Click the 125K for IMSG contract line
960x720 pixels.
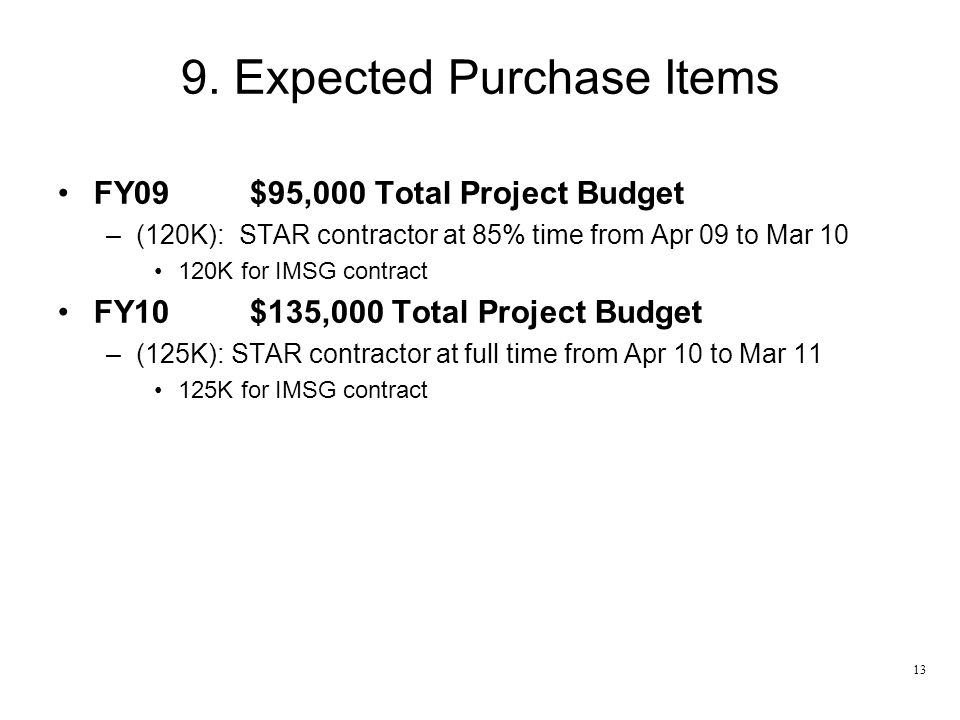tap(302, 390)
